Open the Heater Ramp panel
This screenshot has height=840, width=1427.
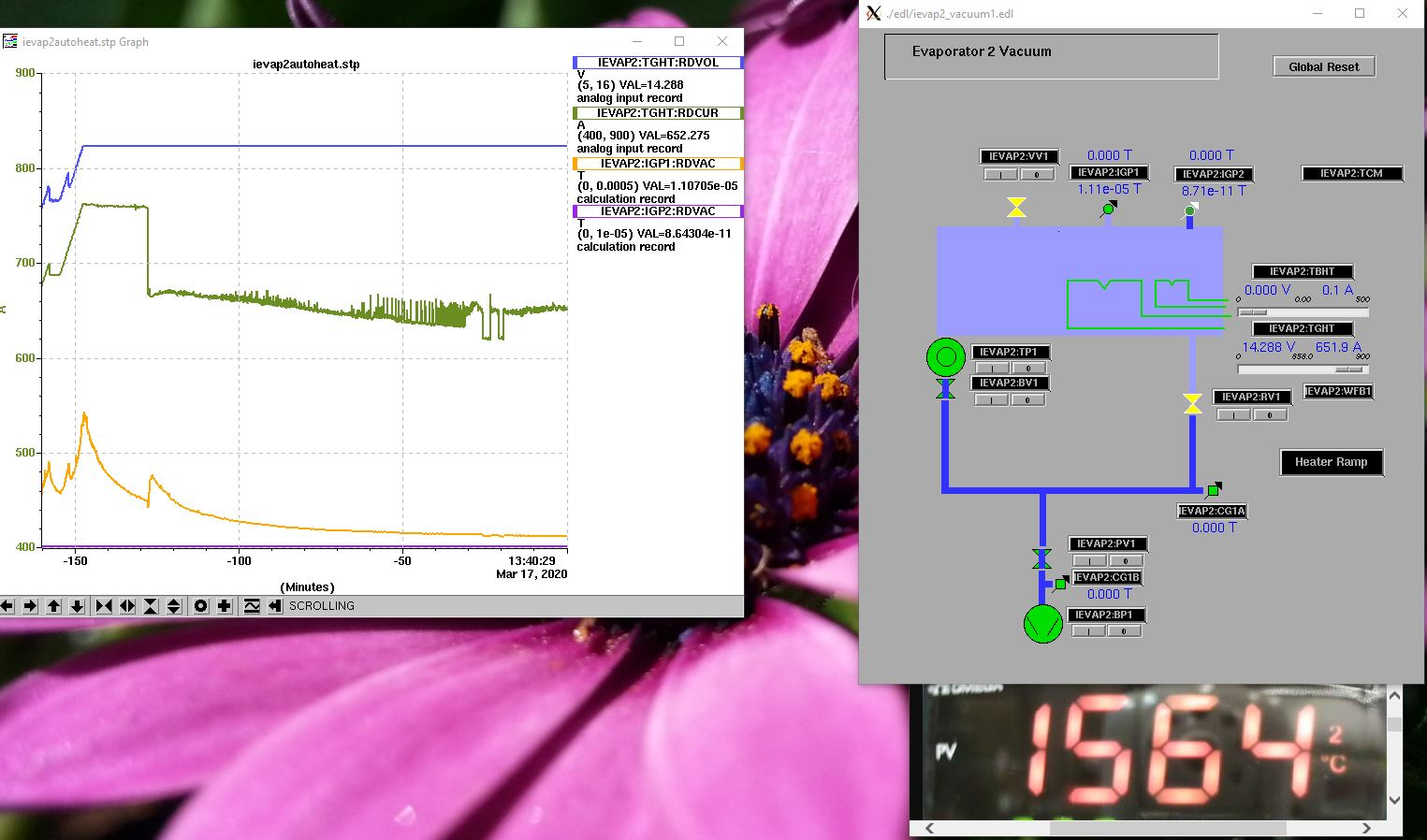tap(1331, 462)
